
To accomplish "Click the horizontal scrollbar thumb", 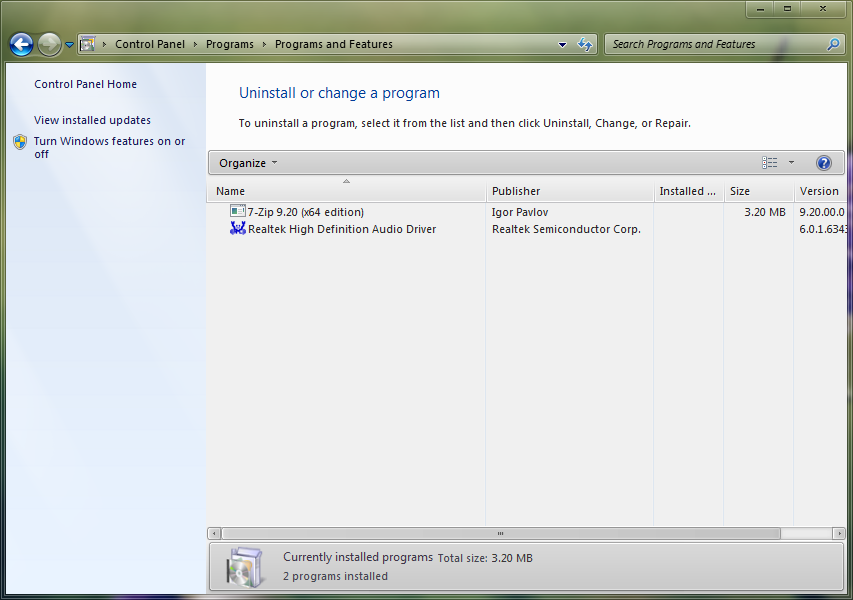I will click(500, 534).
